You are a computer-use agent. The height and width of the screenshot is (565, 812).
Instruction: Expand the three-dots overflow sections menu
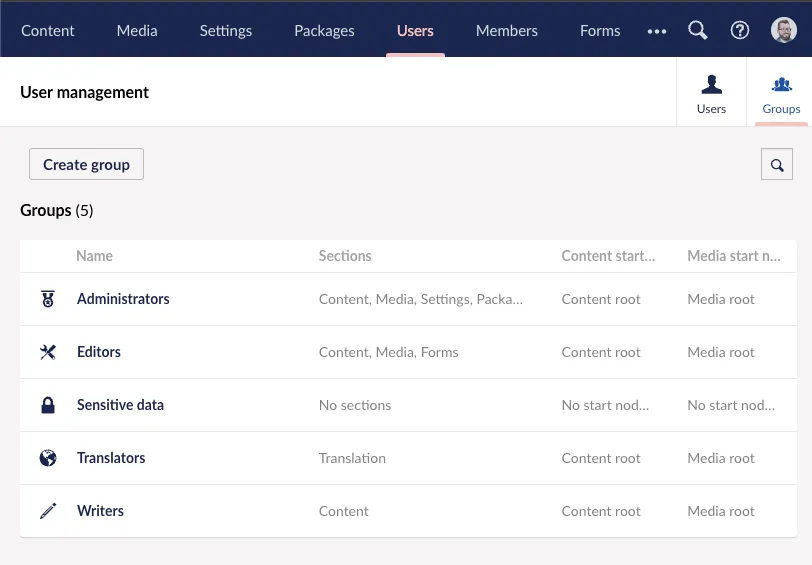[657, 31]
